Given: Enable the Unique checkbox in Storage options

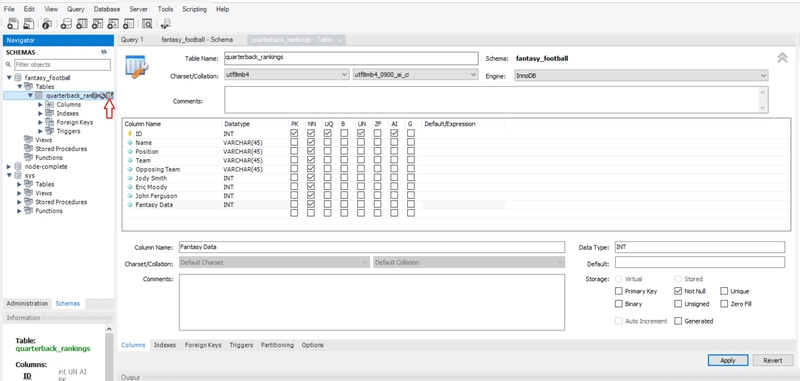Looking at the screenshot, I should 724,291.
